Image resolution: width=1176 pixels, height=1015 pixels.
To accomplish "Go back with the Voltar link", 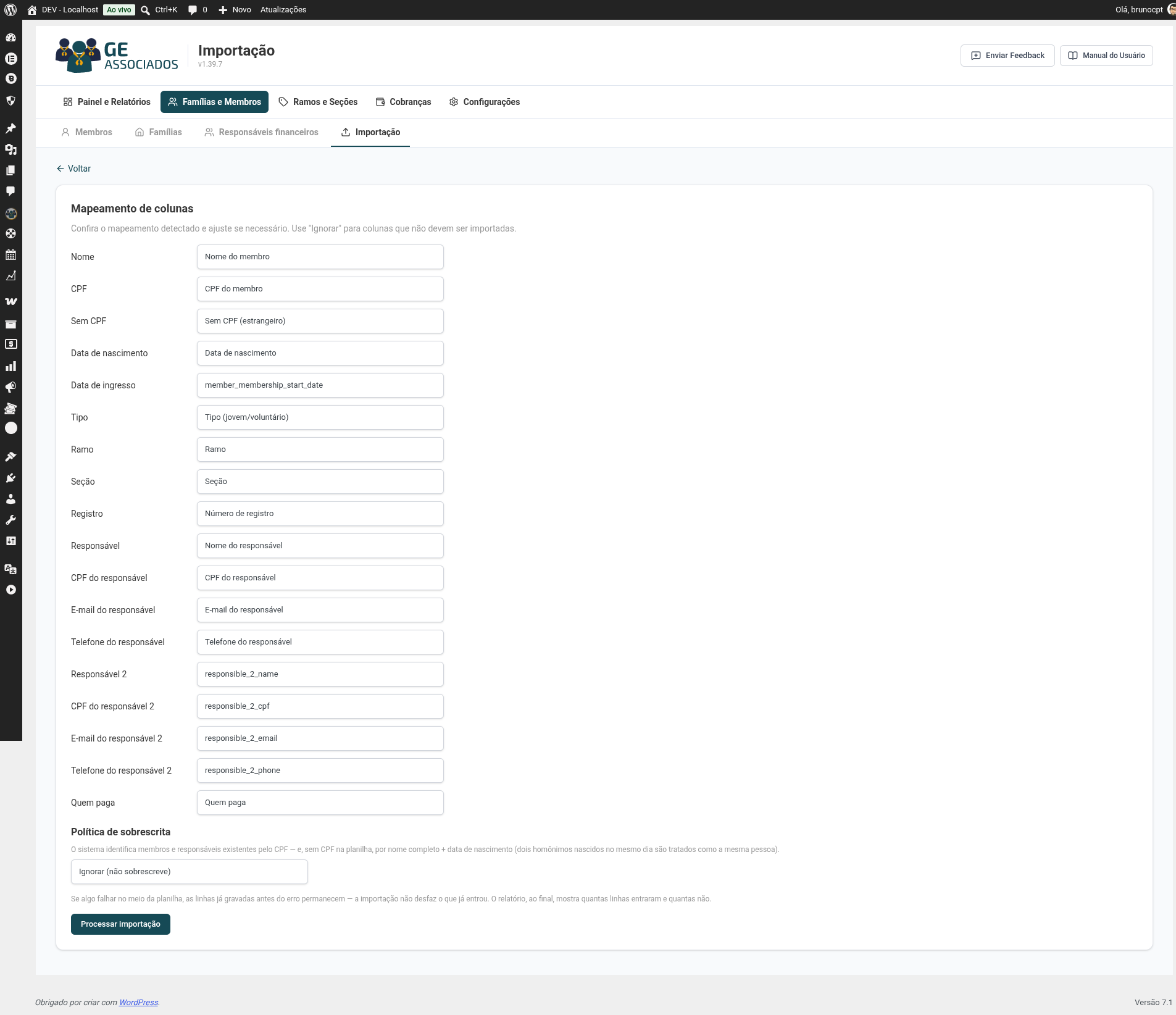I will (x=73, y=169).
